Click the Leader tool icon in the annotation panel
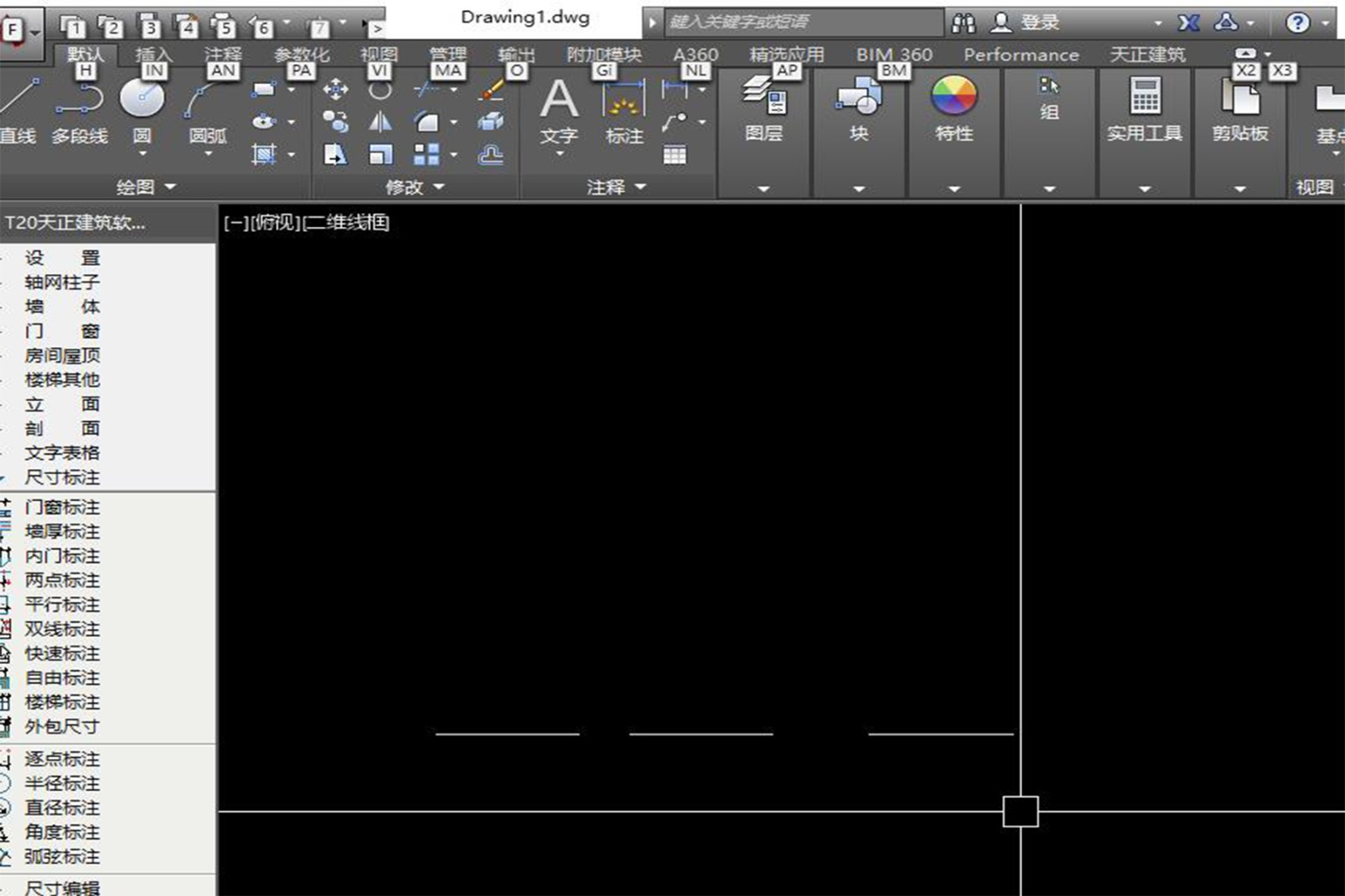Image resolution: width=1345 pixels, height=896 pixels. click(x=674, y=123)
